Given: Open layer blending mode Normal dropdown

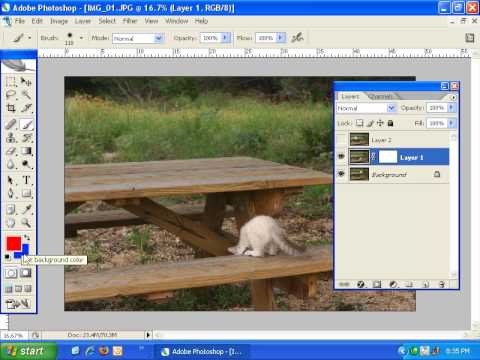Looking at the screenshot, I should tap(391, 108).
